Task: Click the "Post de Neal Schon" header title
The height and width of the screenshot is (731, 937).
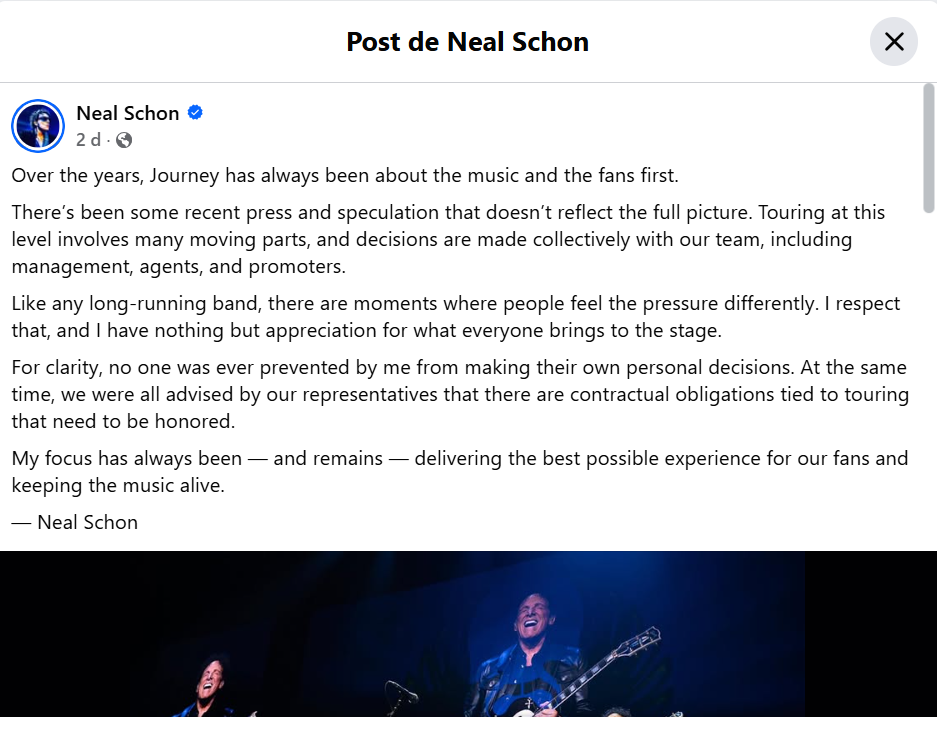Action: point(467,42)
